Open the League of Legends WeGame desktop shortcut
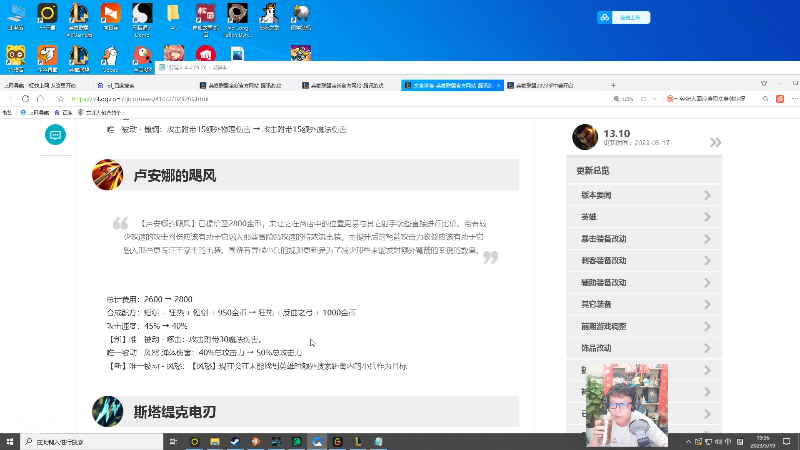This screenshot has width=800, height=450. 79,19
